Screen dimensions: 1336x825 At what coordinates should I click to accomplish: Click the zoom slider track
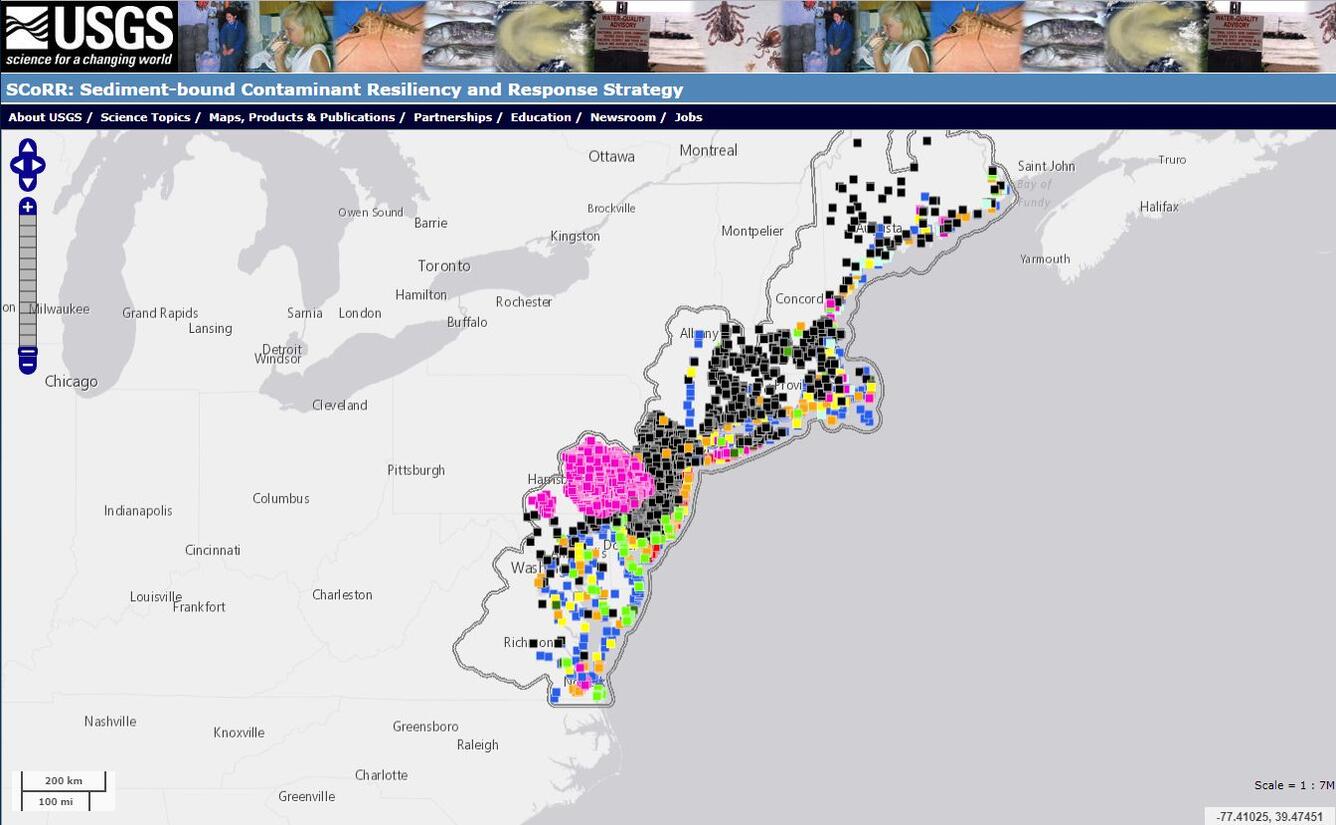[28, 280]
